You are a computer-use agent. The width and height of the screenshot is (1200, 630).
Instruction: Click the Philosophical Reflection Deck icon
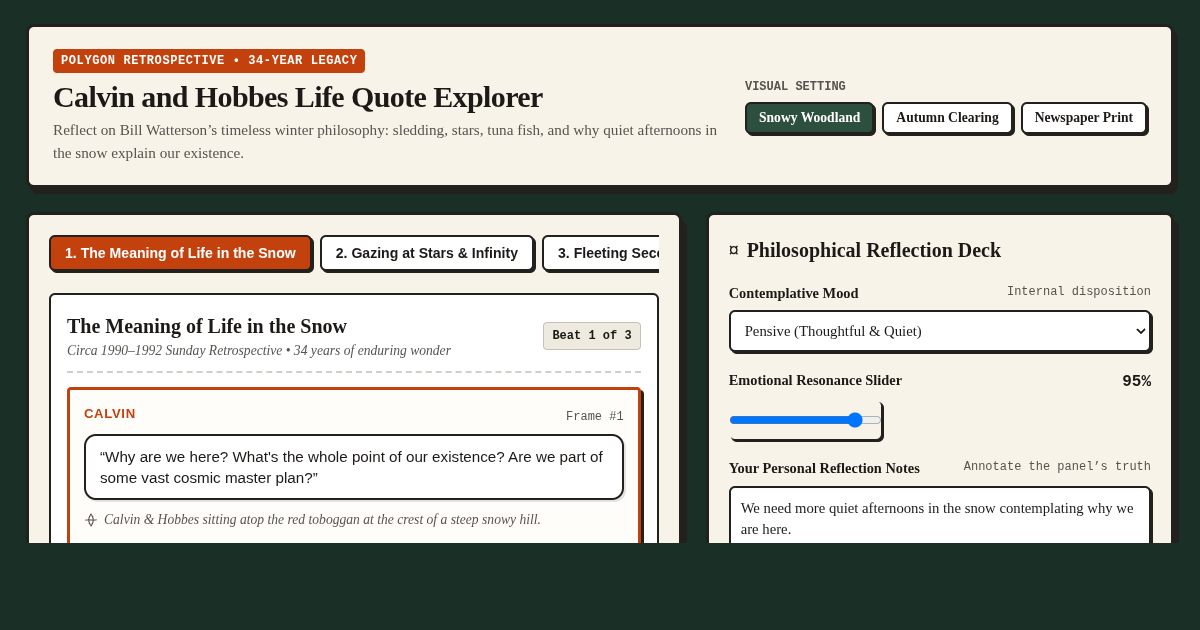(734, 250)
